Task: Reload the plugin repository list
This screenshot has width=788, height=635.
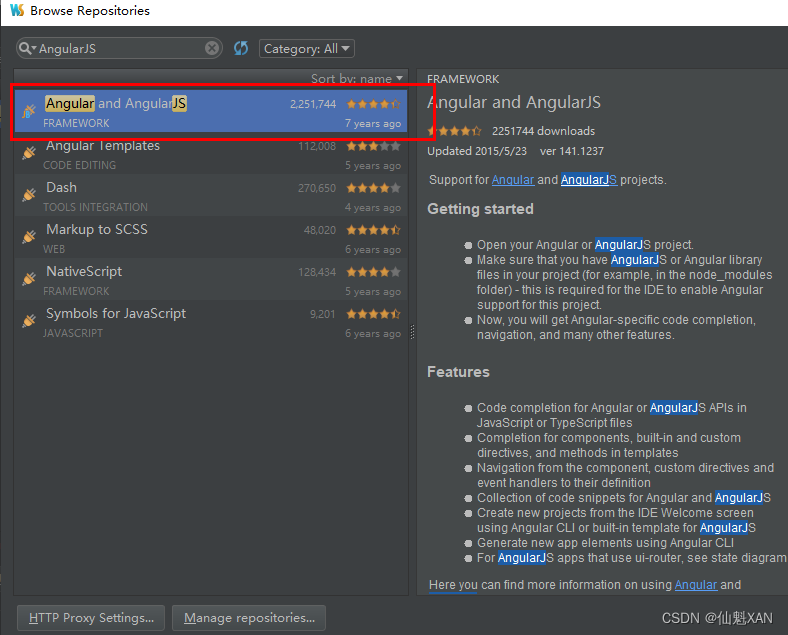Action: [241, 48]
